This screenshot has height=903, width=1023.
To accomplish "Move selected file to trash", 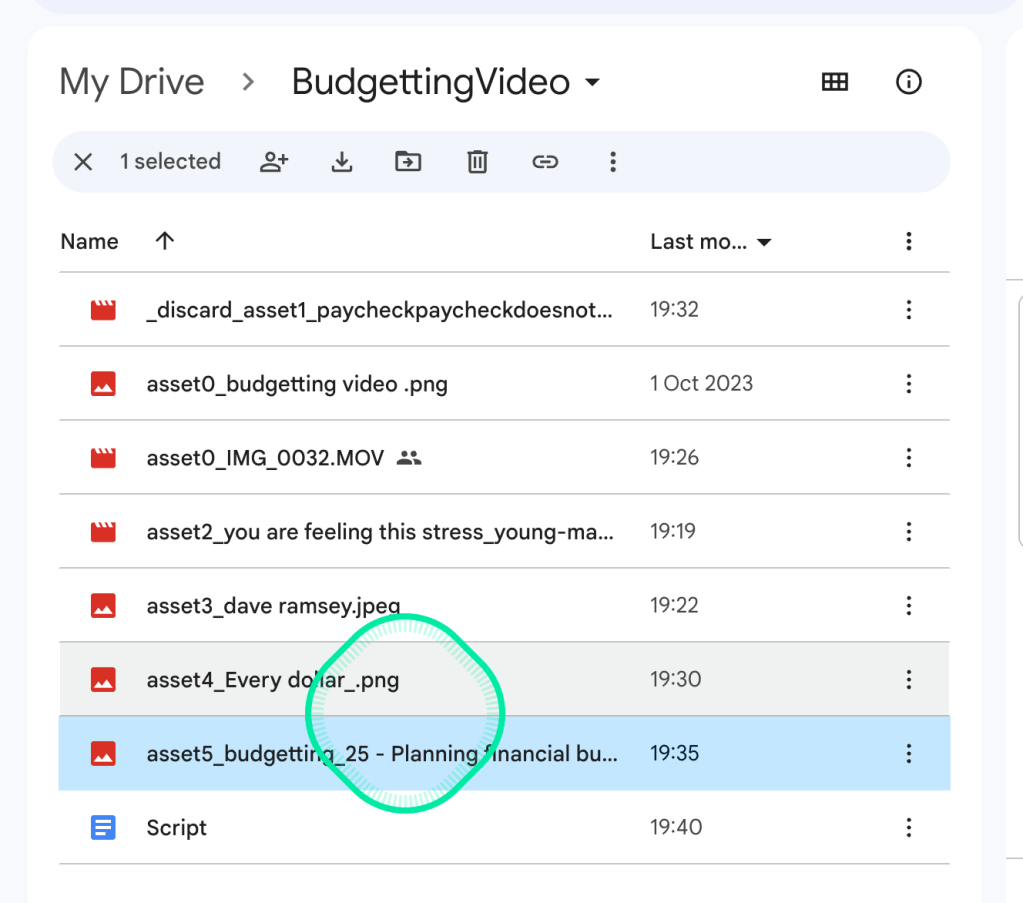I will [477, 162].
